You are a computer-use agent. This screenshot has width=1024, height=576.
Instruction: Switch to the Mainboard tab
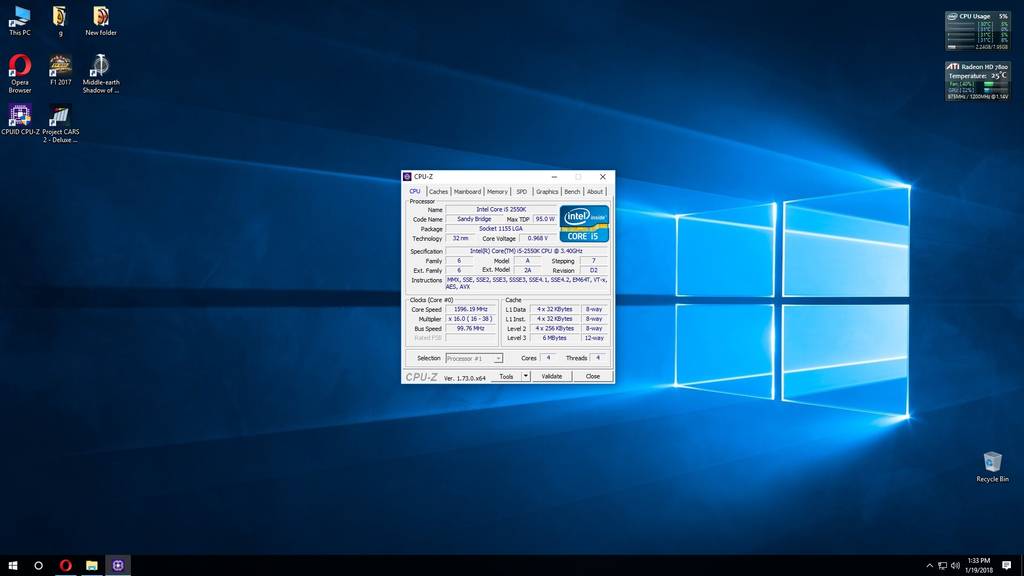(467, 191)
